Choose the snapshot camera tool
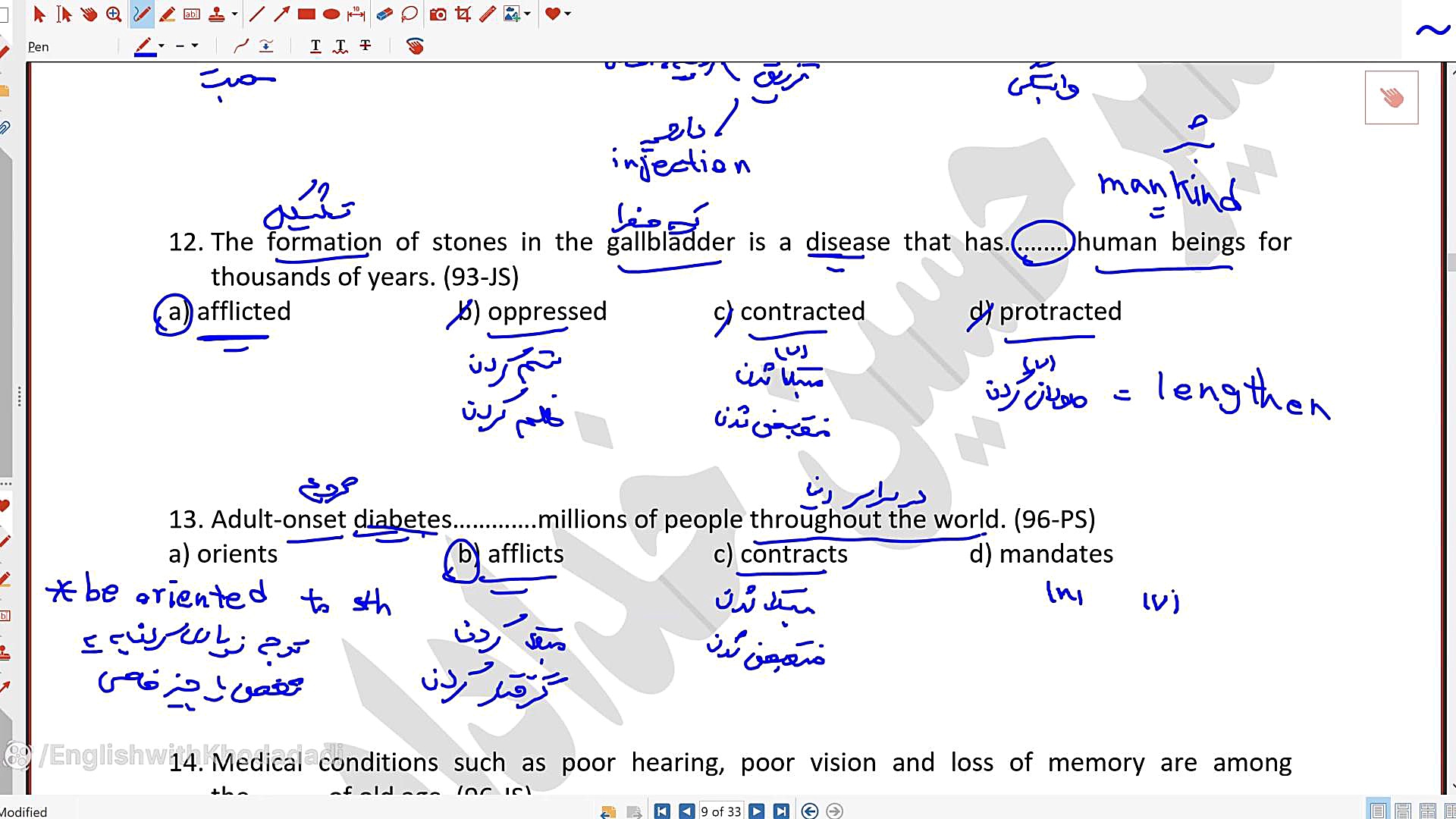Screen dimensions: 1456x819 point(438,14)
